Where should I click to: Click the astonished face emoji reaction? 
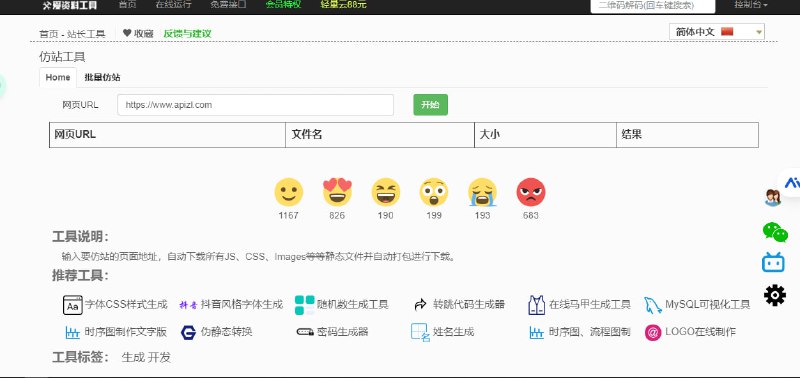point(434,192)
